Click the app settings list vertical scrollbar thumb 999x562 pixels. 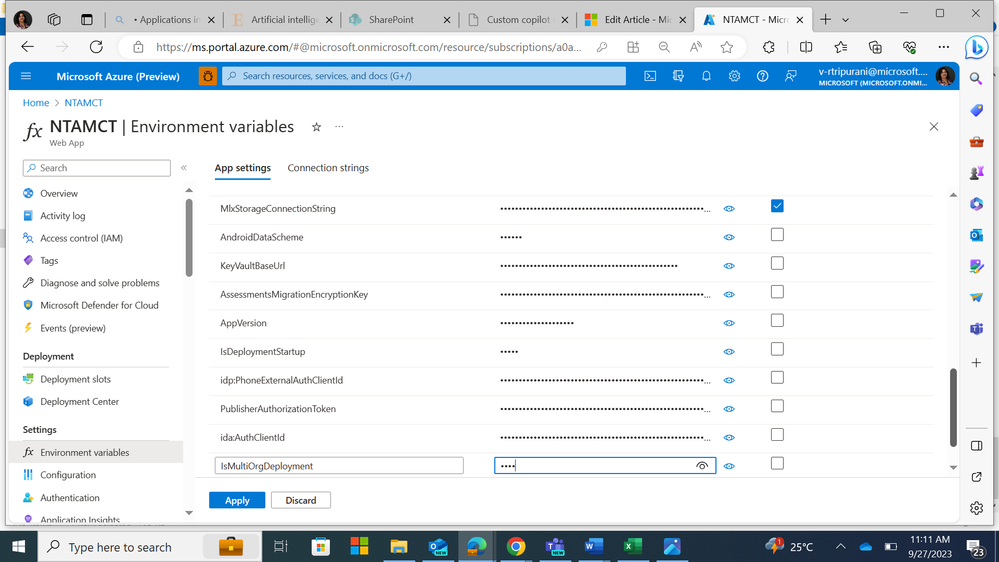click(x=953, y=408)
